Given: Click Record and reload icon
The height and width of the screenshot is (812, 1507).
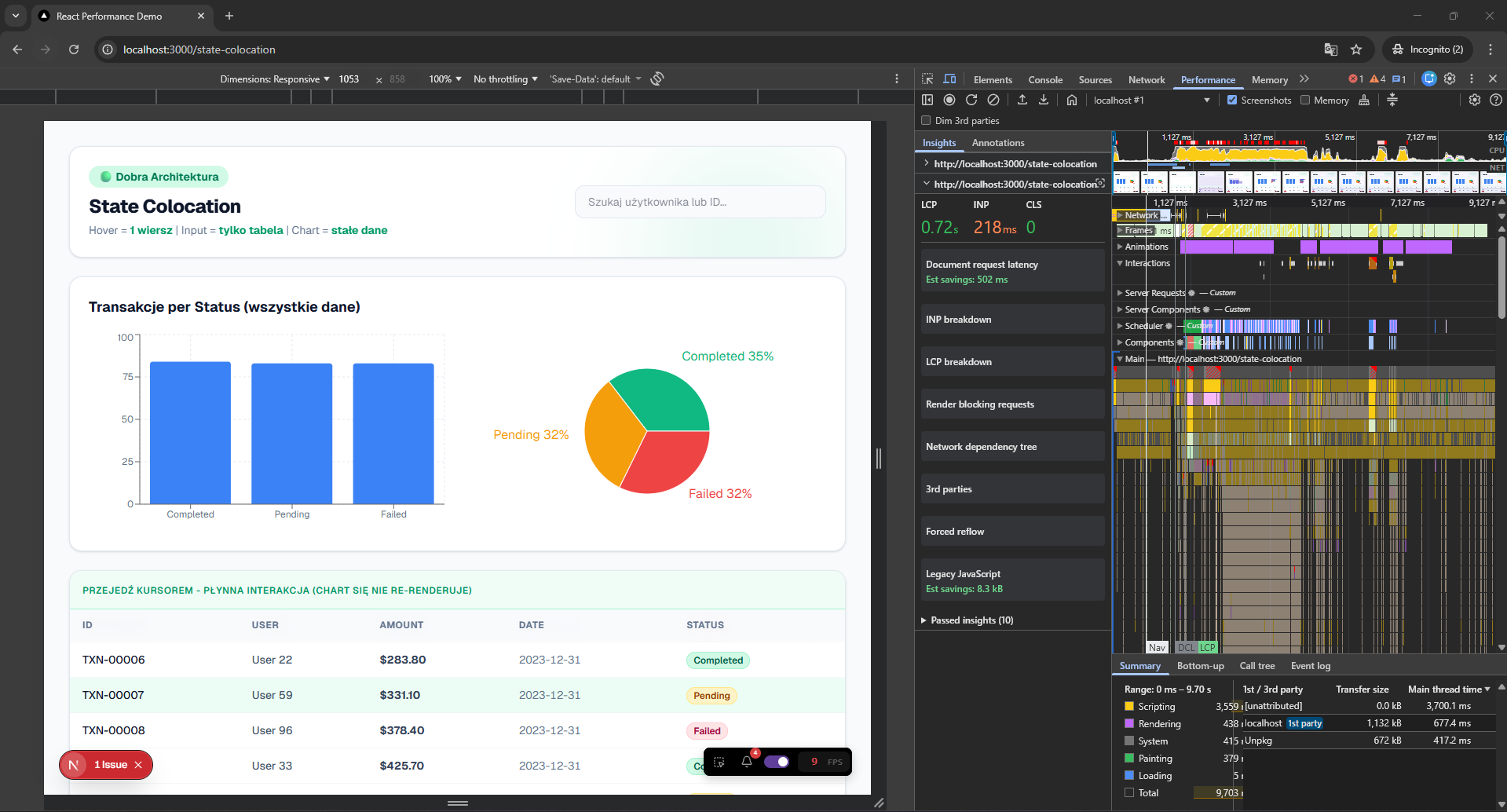Looking at the screenshot, I should [x=971, y=100].
